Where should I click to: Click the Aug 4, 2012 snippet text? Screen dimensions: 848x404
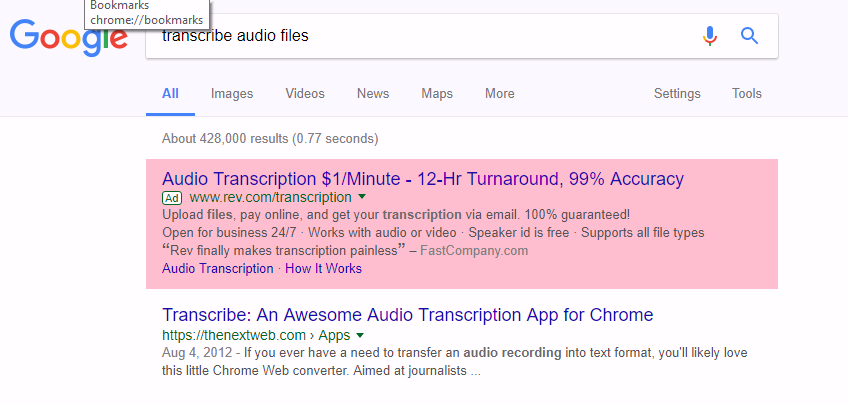[198, 353]
